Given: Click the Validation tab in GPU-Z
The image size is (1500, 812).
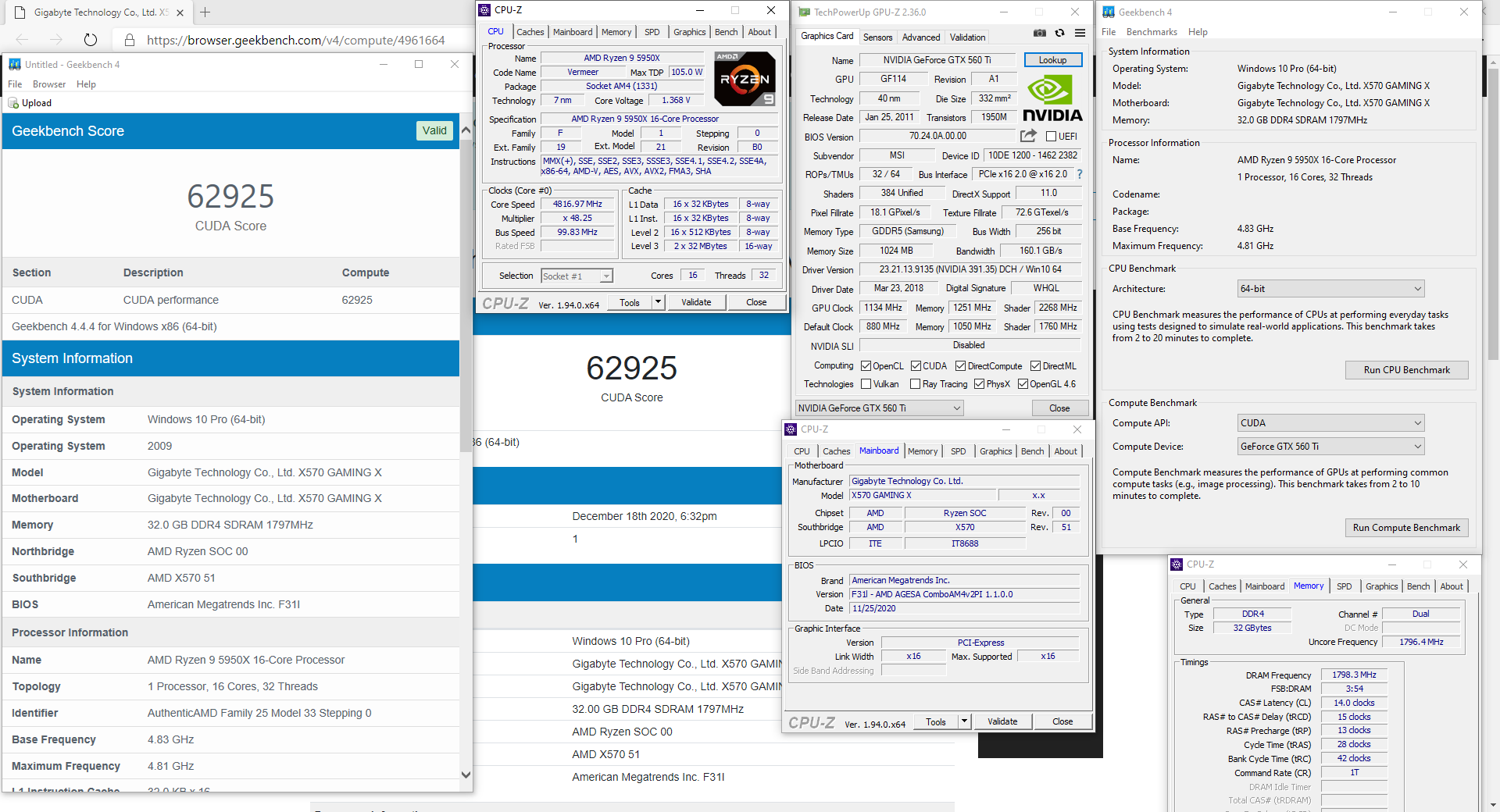Looking at the screenshot, I should pyautogui.click(x=967, y=37).
